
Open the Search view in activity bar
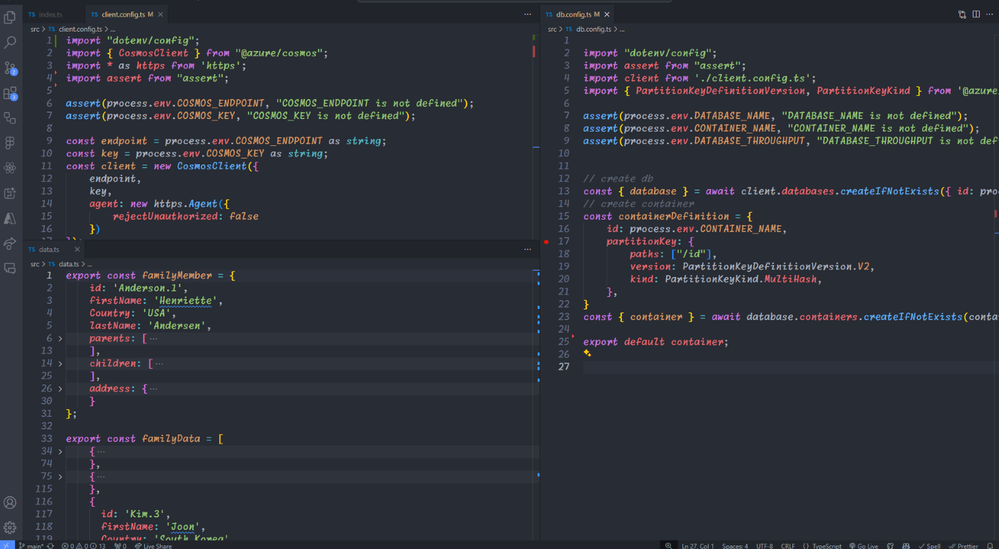click(x=10, y=43)
